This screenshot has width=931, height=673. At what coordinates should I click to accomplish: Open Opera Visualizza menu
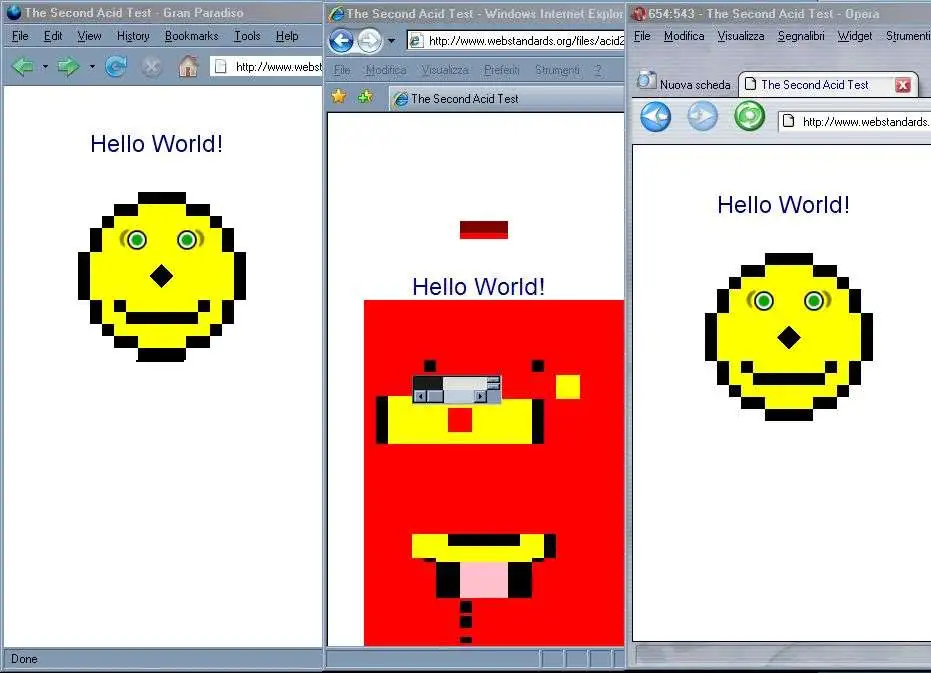740,36
